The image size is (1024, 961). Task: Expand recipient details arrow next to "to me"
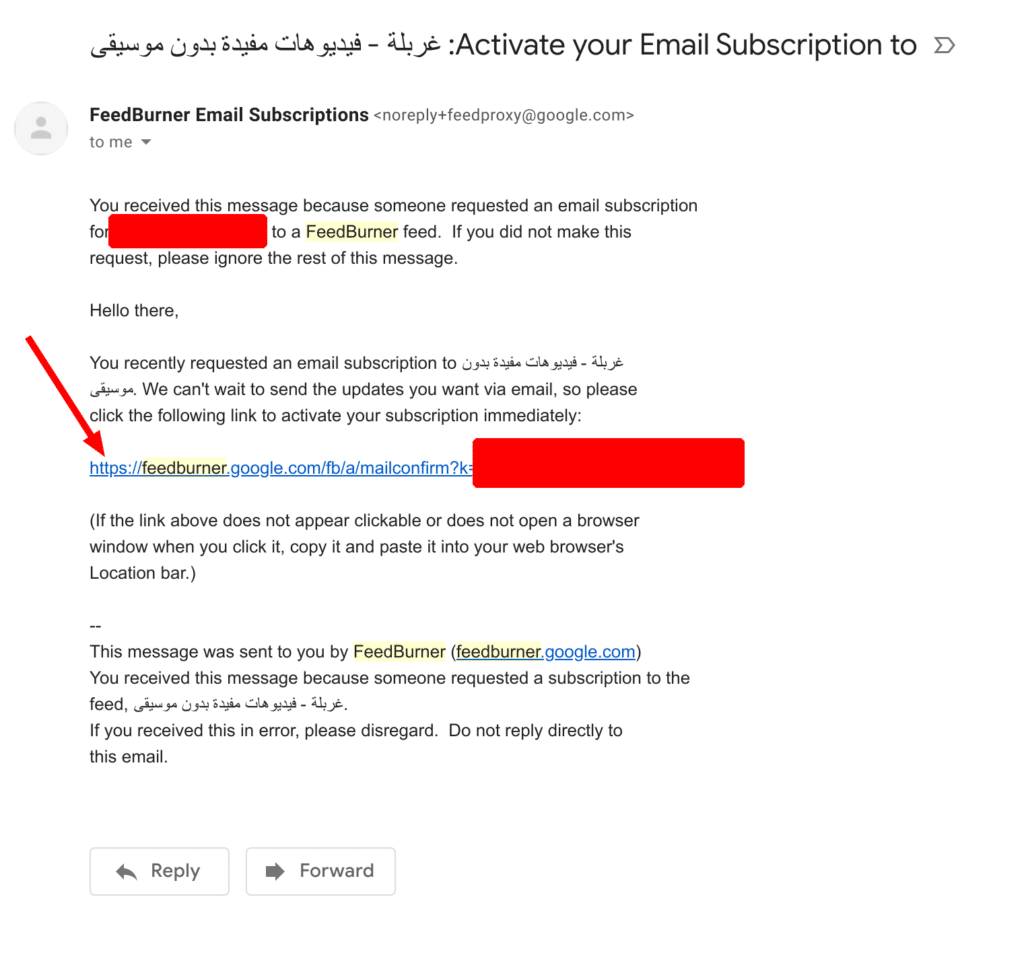[x=146, y=143]
